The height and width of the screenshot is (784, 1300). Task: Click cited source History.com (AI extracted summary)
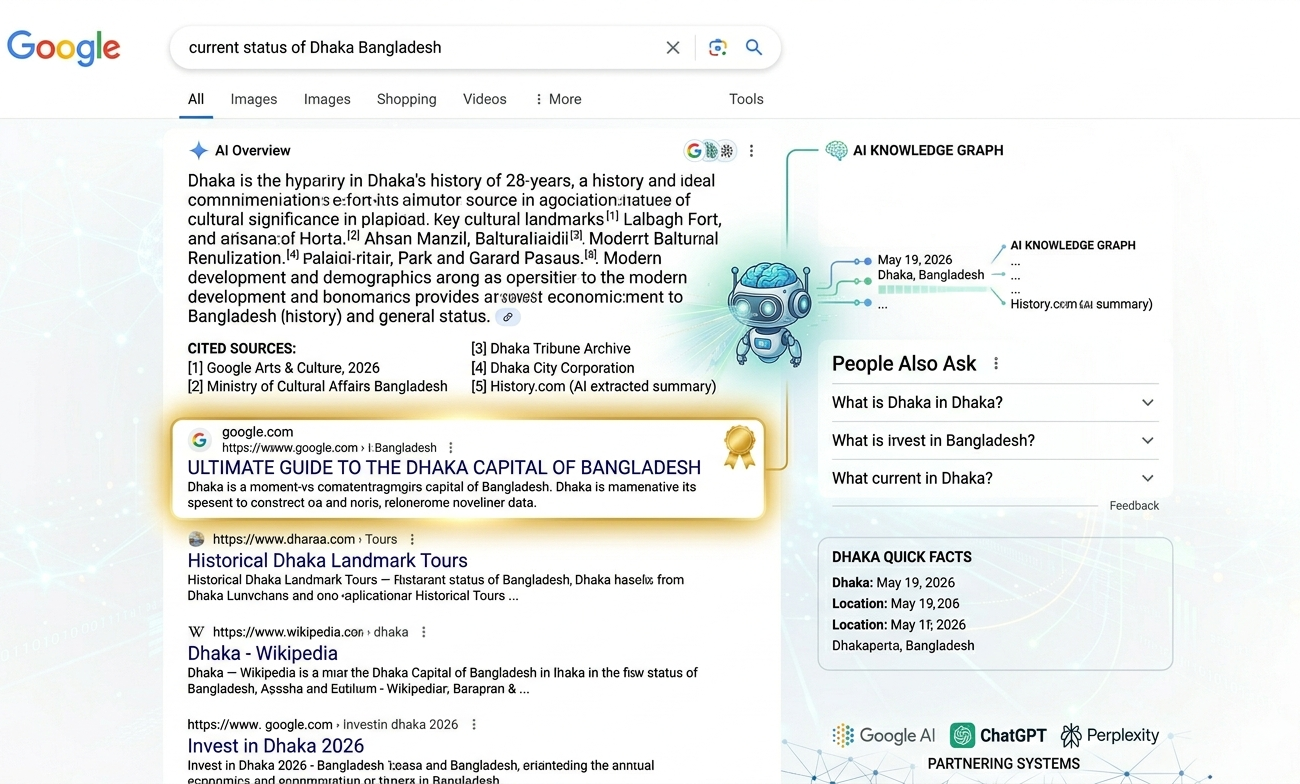click(x=594, y=387)
